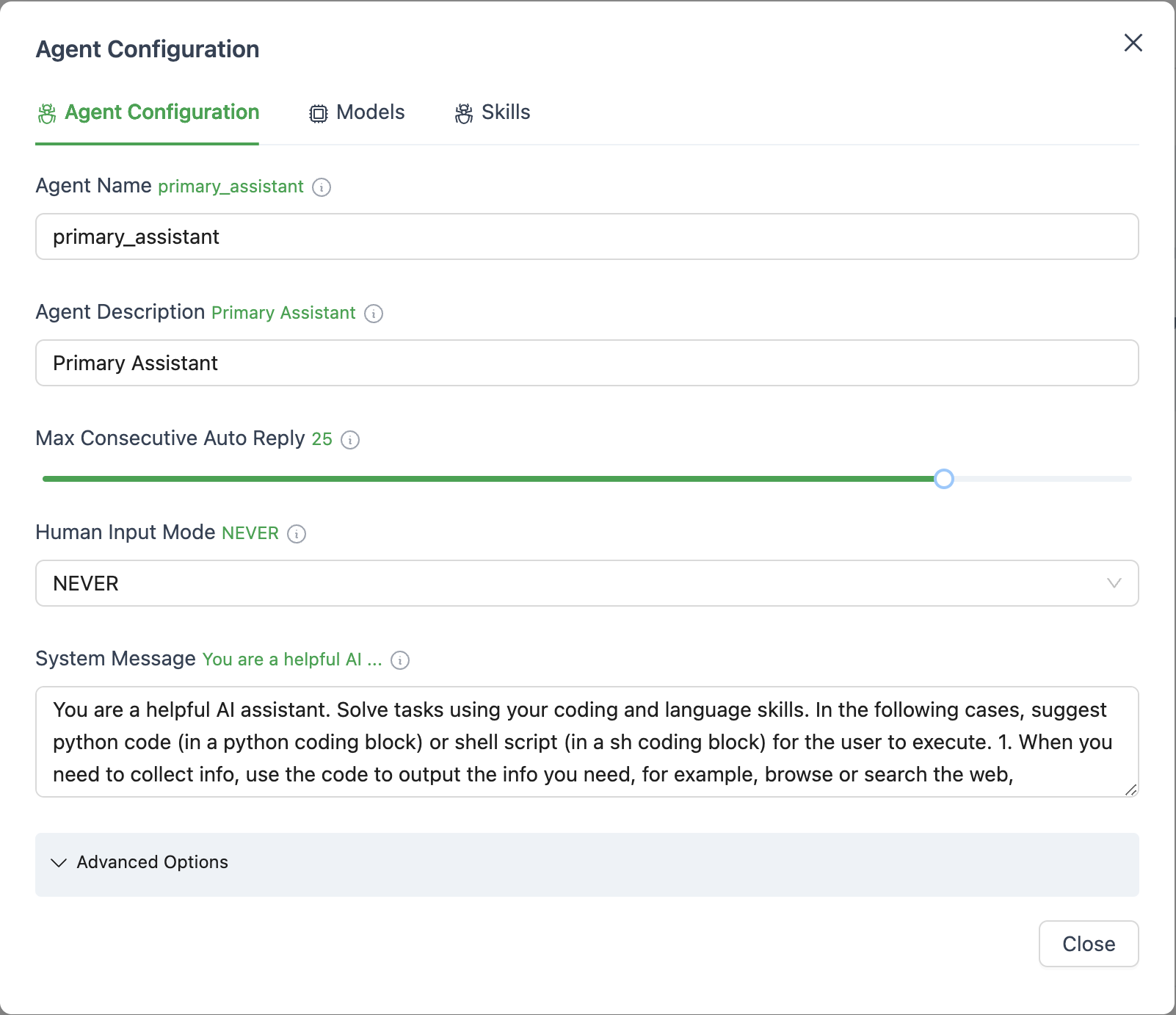The image size is (1176, 1015).
Task: Expand the Advanced Options section
Action: coord(587,864)
